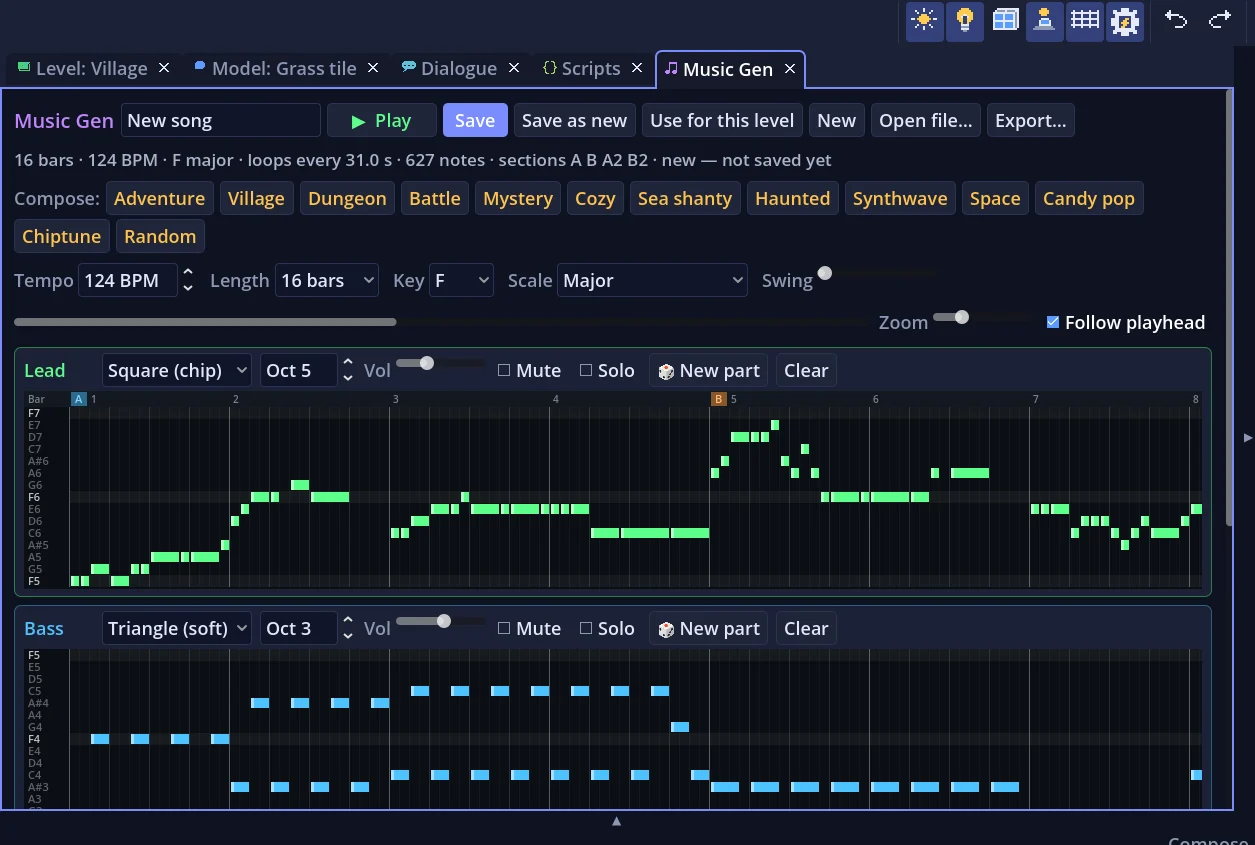Image resolution: width=1255 pixels, height=845 pixels.
Task: Compose a Haunted style song
Action: point(793,198)
